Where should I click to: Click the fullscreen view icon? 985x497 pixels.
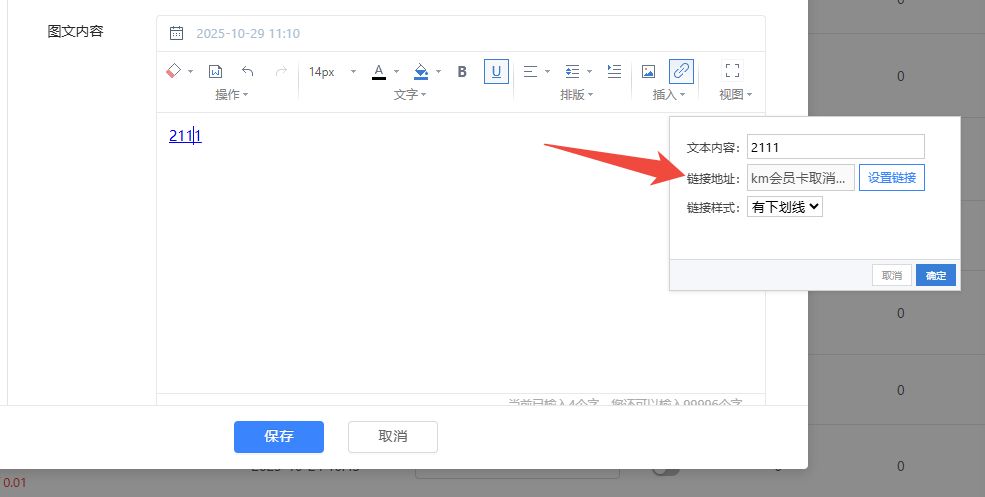pos(732,71)
